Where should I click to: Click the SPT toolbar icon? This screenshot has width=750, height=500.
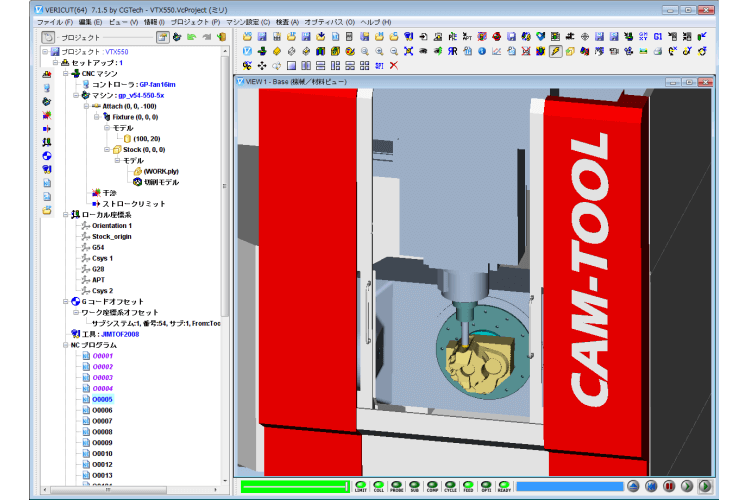[379, 66]
